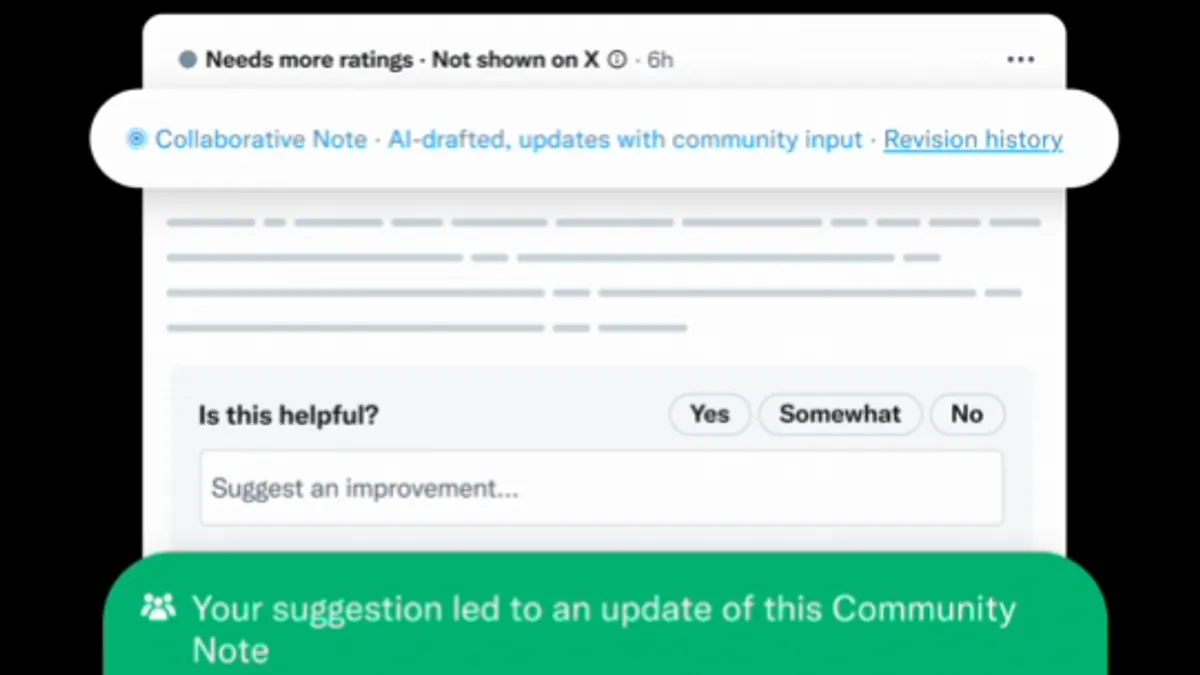Viewport: 1200px width, 675px height.
Task: Rate the note as Somewhat helpful
Action: [840, 414]
